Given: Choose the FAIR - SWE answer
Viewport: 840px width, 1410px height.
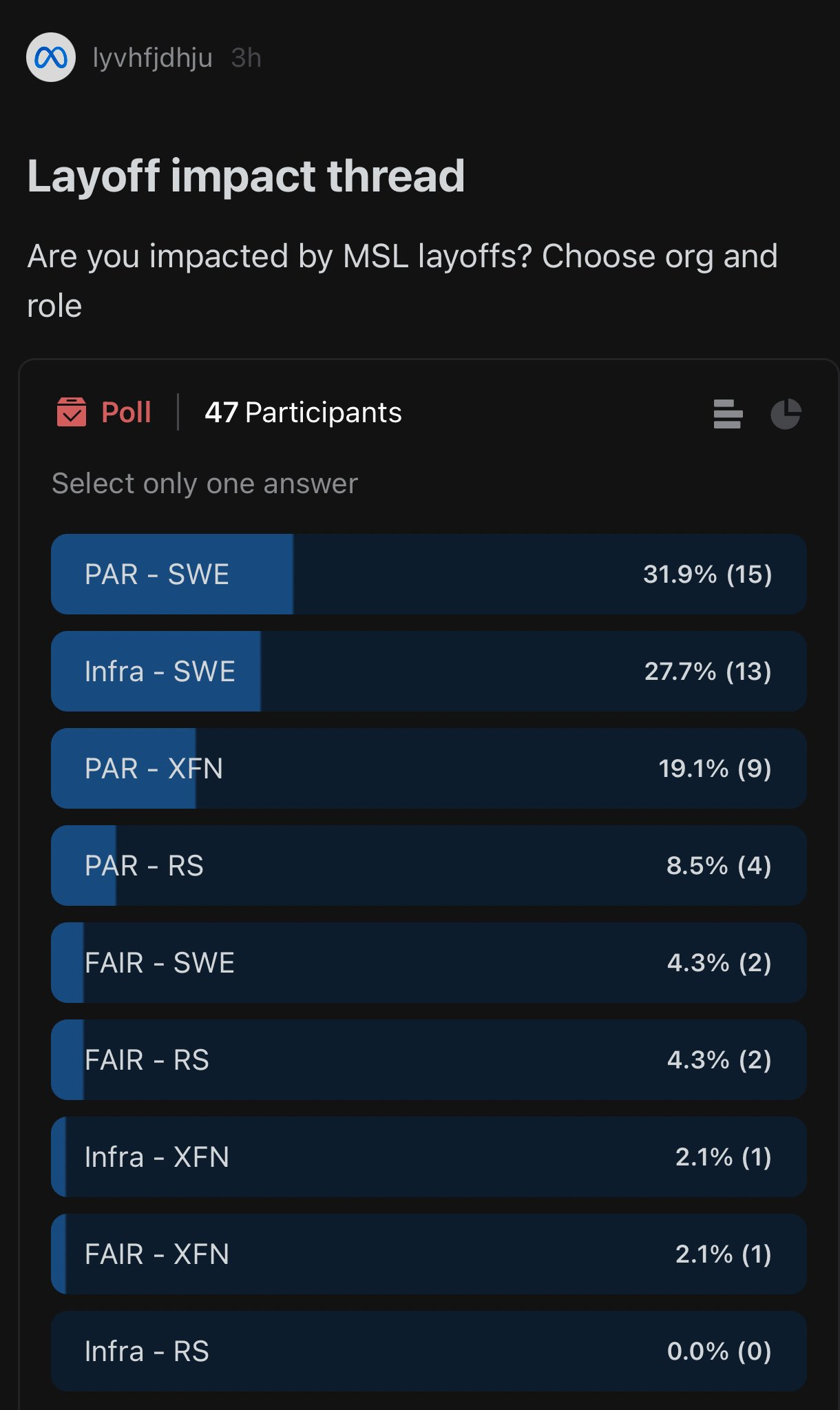Looking at the screenshot, I should click(x=428, y=962).
